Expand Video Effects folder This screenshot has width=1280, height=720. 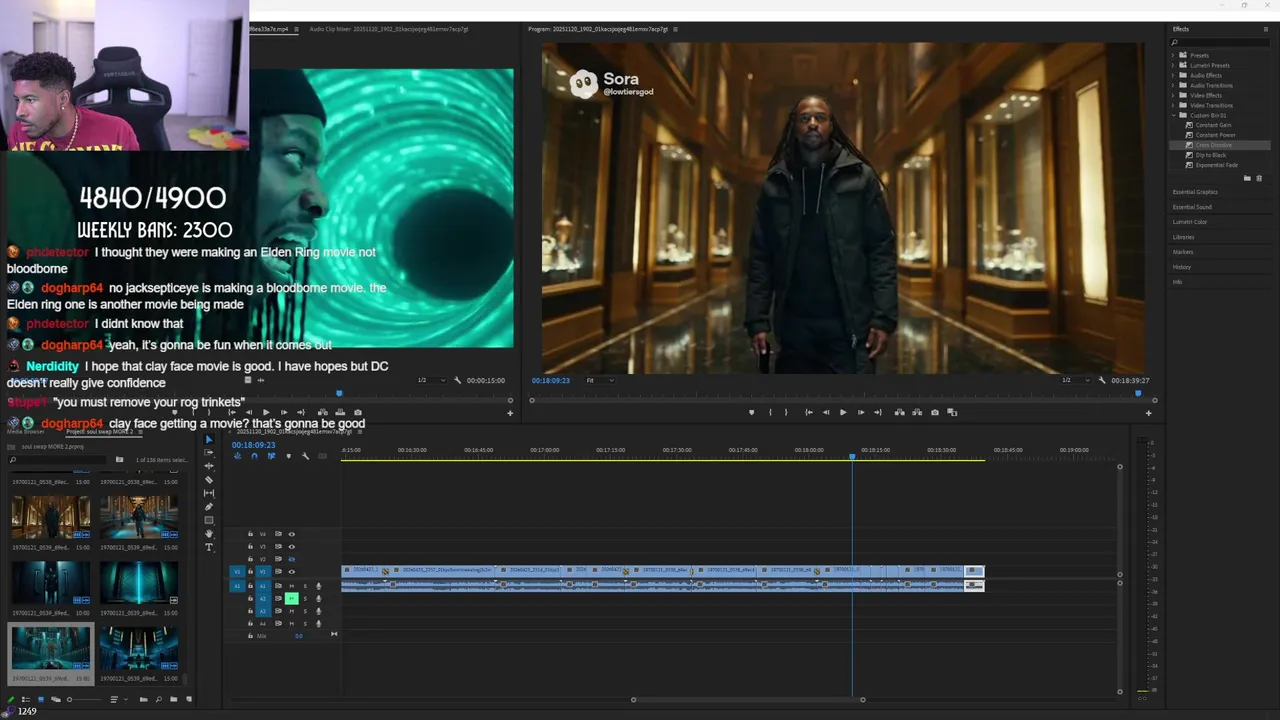pyautogui.click(x=1175, y=95)
